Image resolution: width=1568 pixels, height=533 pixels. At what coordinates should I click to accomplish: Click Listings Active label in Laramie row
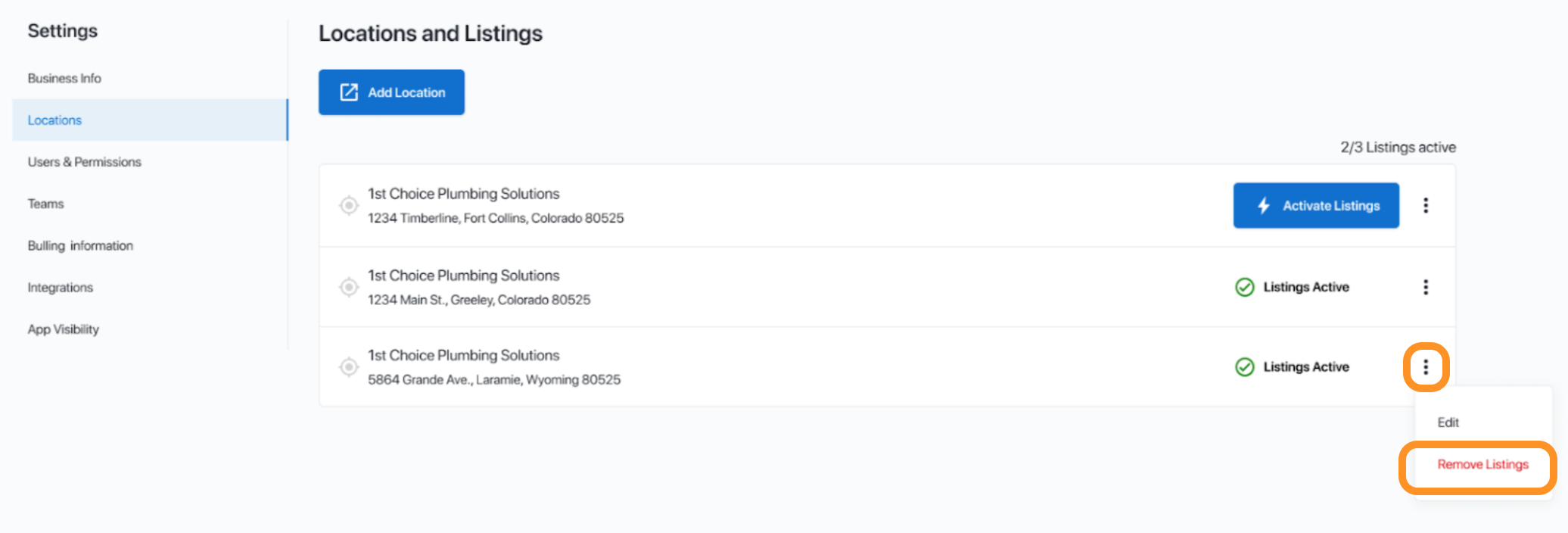coord(1306,367)
